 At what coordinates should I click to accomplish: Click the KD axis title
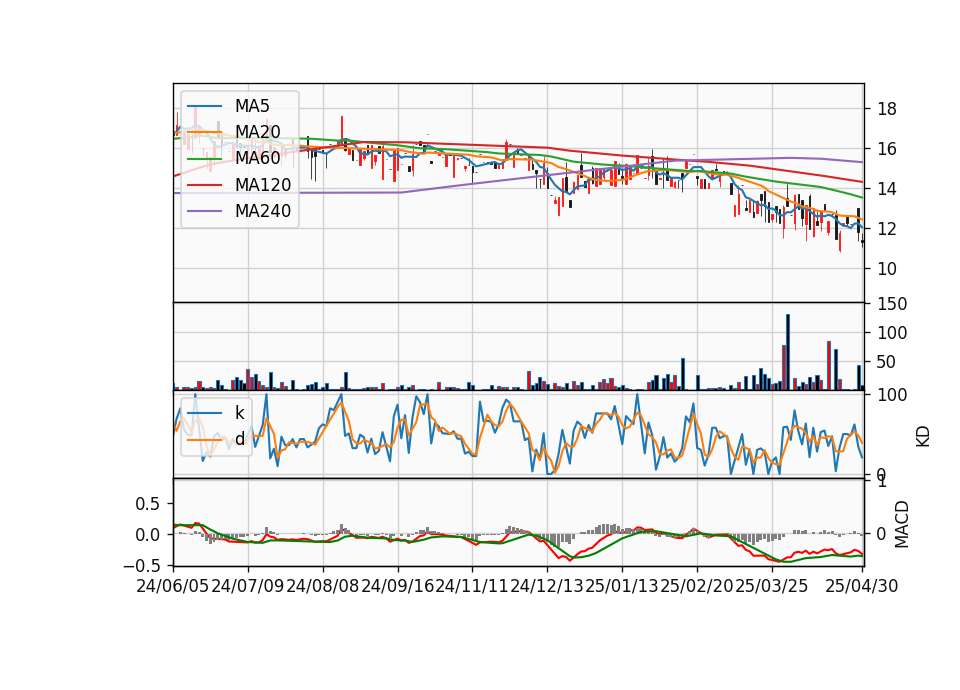point(923,437)
